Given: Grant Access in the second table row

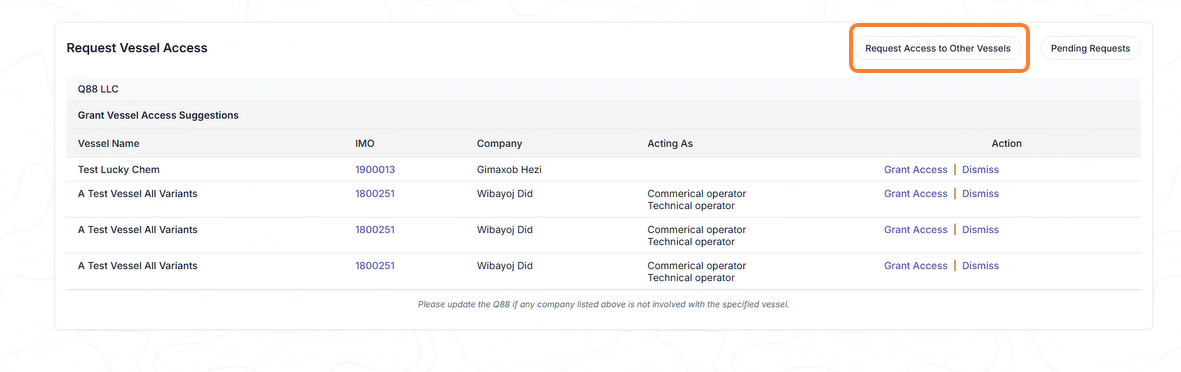Looking at the screenshot, I should click(x=915, y=194).
